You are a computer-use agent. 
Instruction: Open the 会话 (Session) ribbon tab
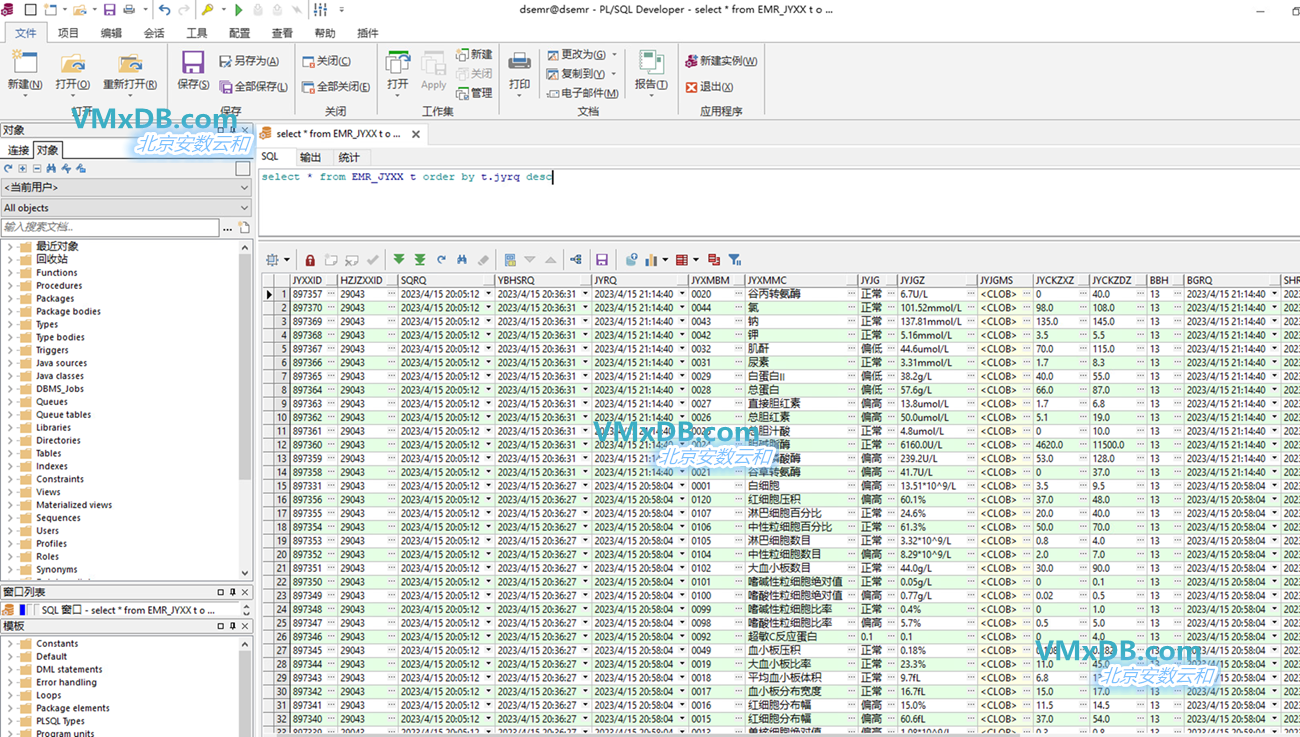pyautogui.click(x=154, y=33)
